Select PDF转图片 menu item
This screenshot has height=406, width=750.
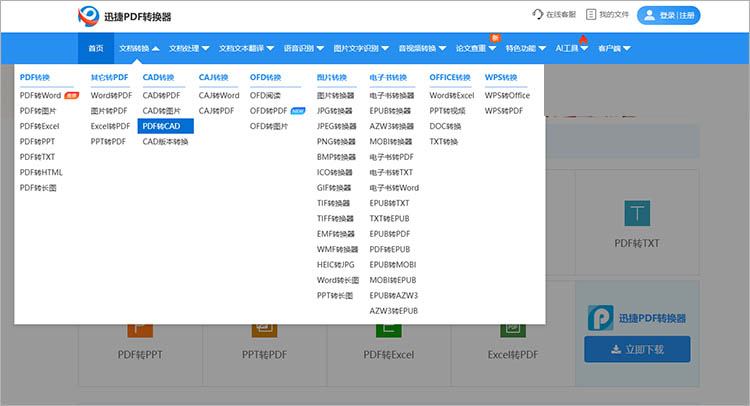click(x=38, y=110)
